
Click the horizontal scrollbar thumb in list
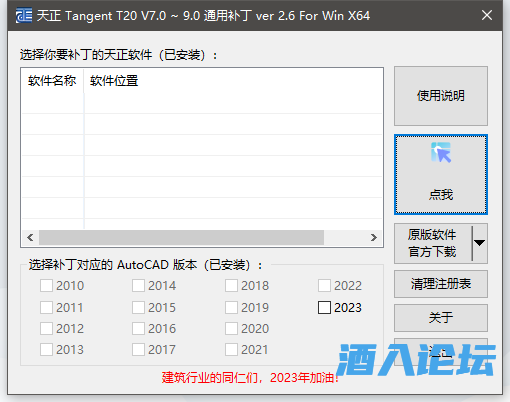click(181, 237)
